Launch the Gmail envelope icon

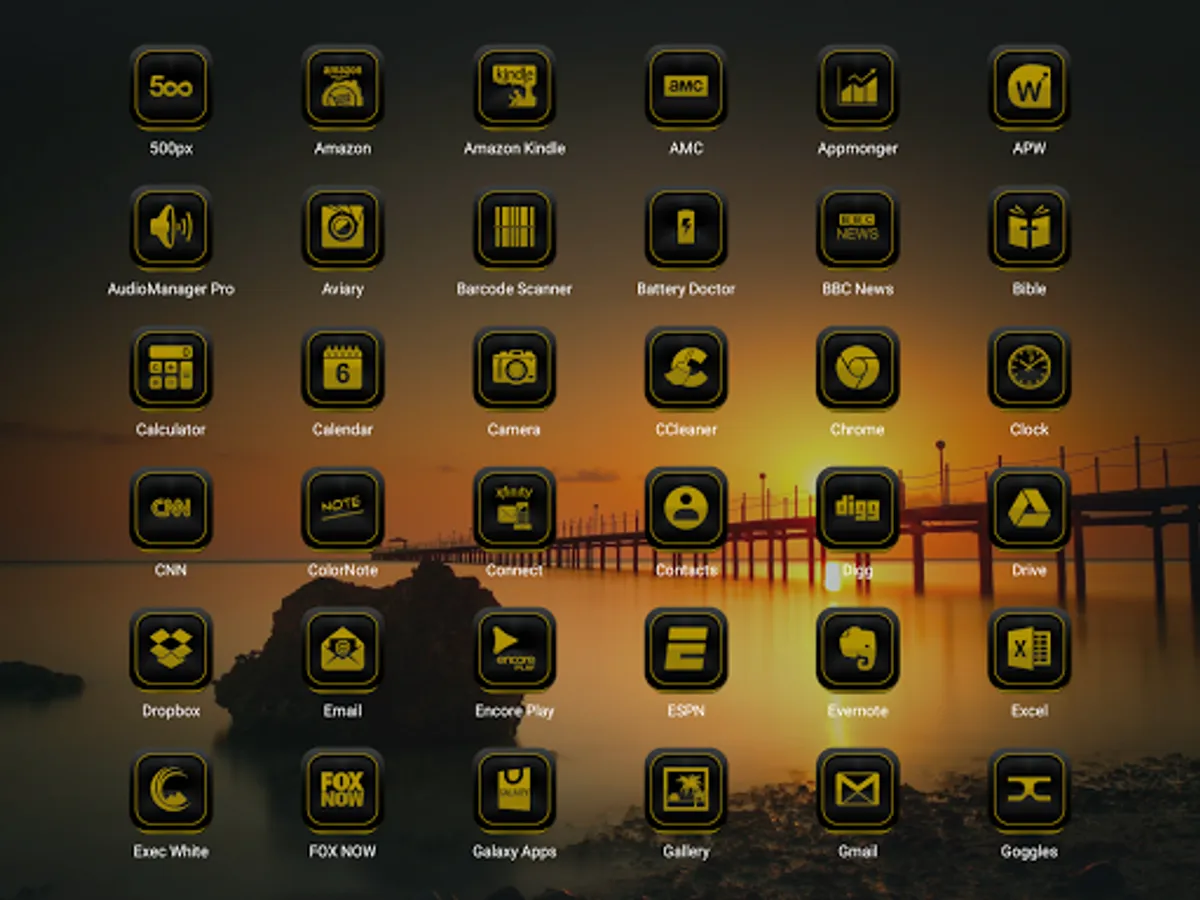pos(858,790)
